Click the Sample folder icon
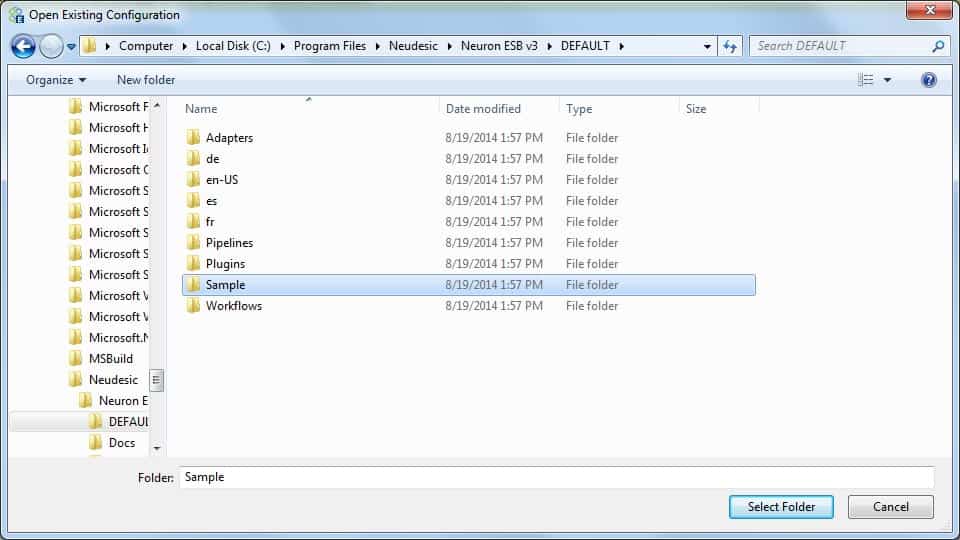 point(193,285)
